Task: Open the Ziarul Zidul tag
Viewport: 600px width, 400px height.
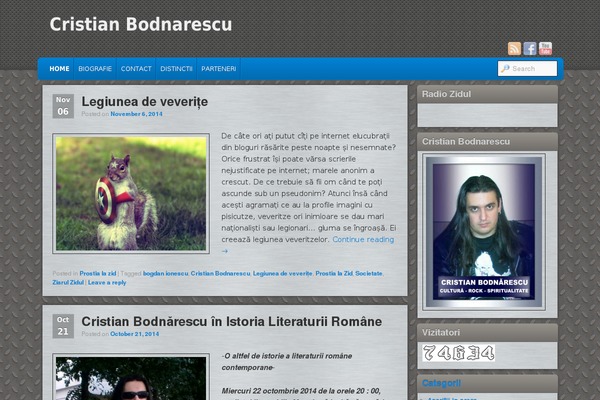Action: click(x=68, y=282)
